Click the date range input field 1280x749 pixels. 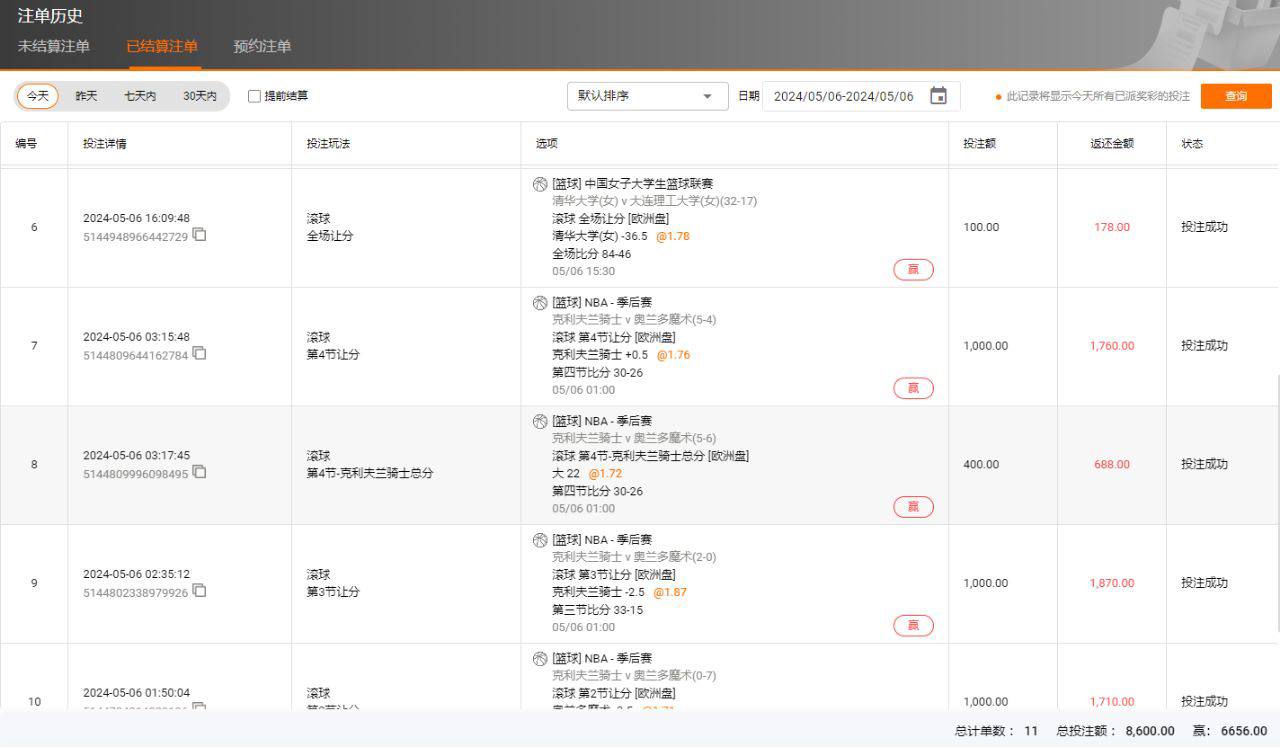click(844, 96)
